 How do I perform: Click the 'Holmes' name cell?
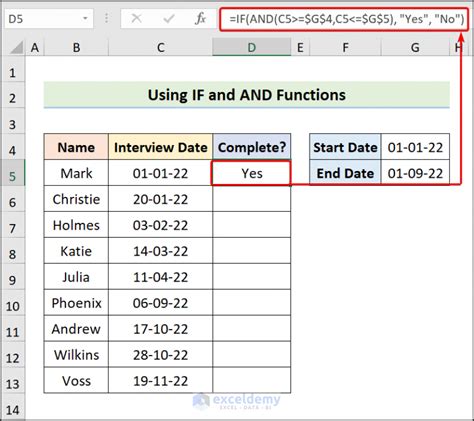[x=76, y=225]
